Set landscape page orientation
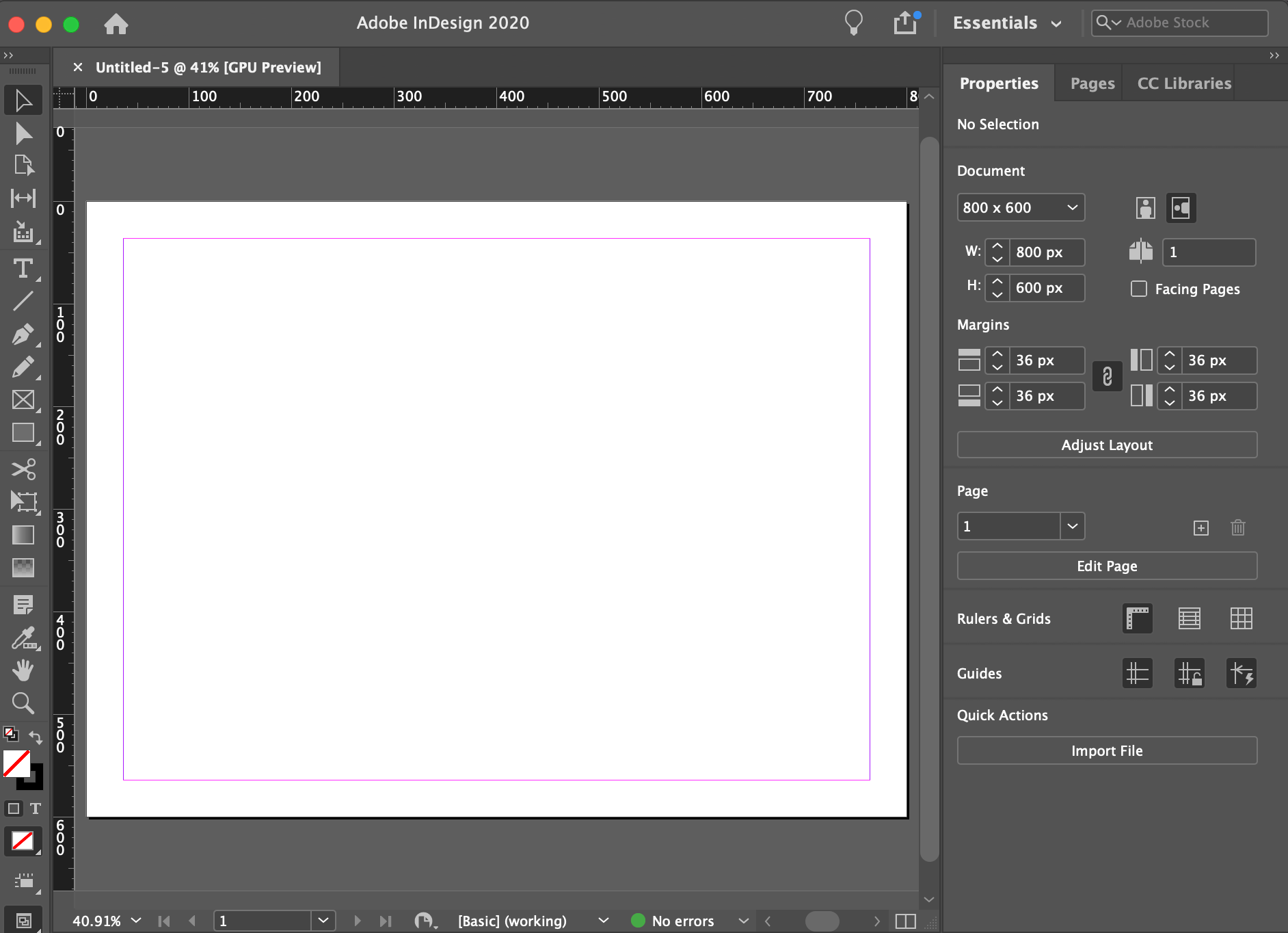 tap(1181, 208)
